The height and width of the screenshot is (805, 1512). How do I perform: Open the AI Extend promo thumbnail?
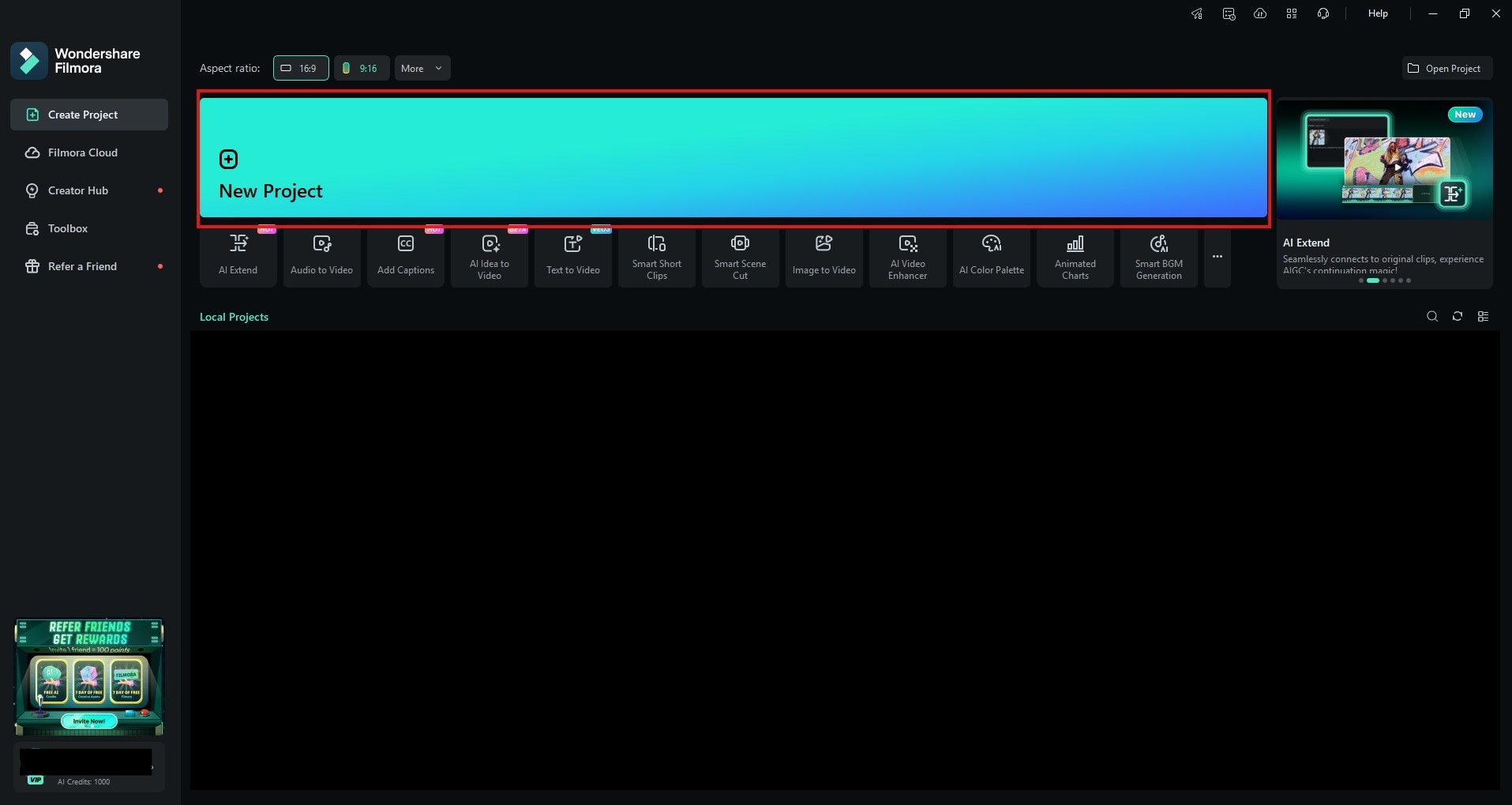[1385, 158]
